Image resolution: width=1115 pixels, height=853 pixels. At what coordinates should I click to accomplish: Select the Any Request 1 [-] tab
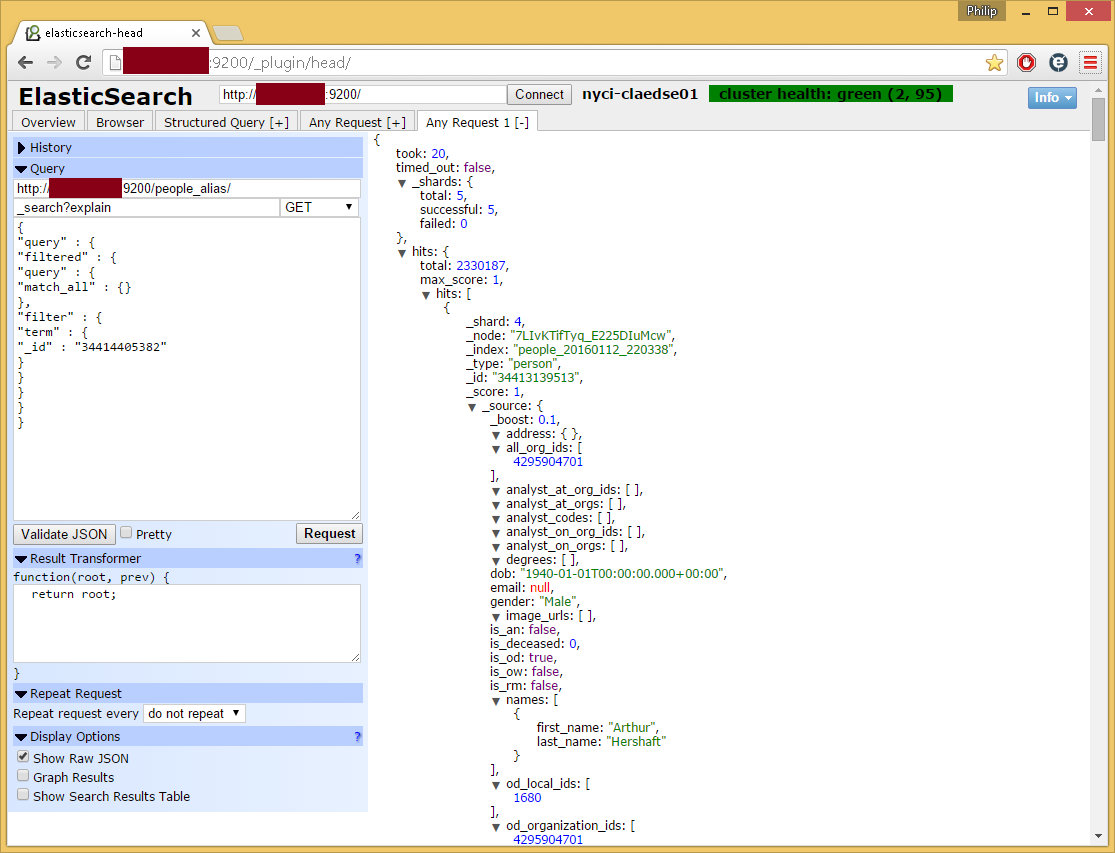(477, 122)
